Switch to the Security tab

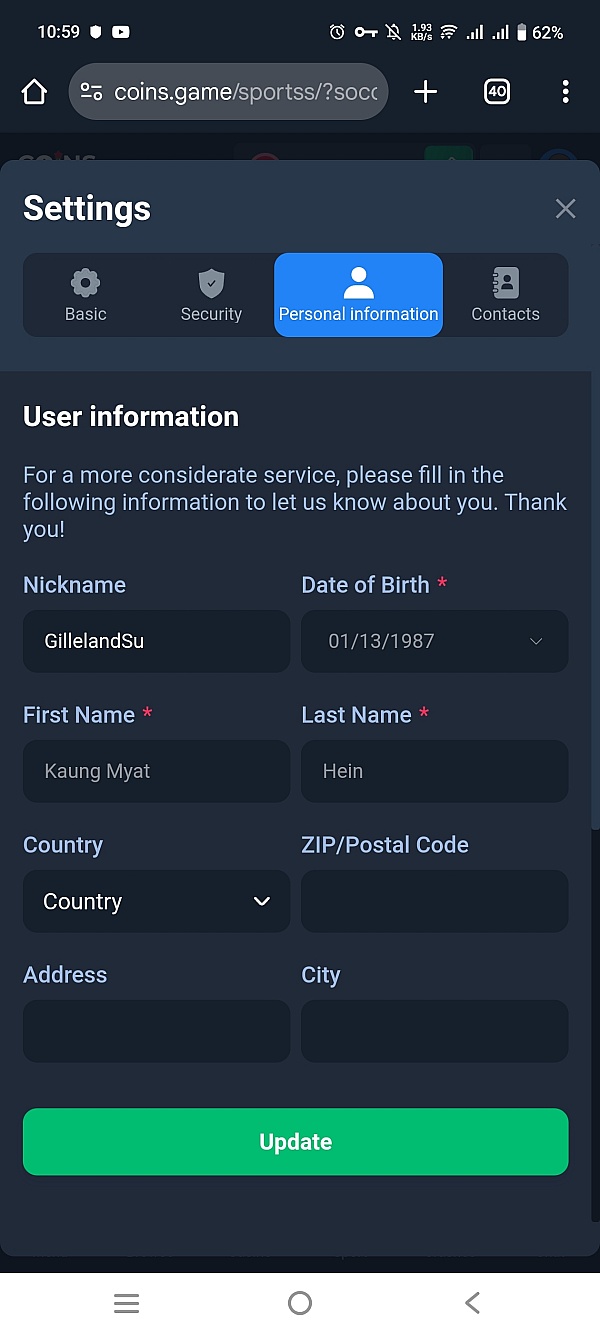coord(211,295)
